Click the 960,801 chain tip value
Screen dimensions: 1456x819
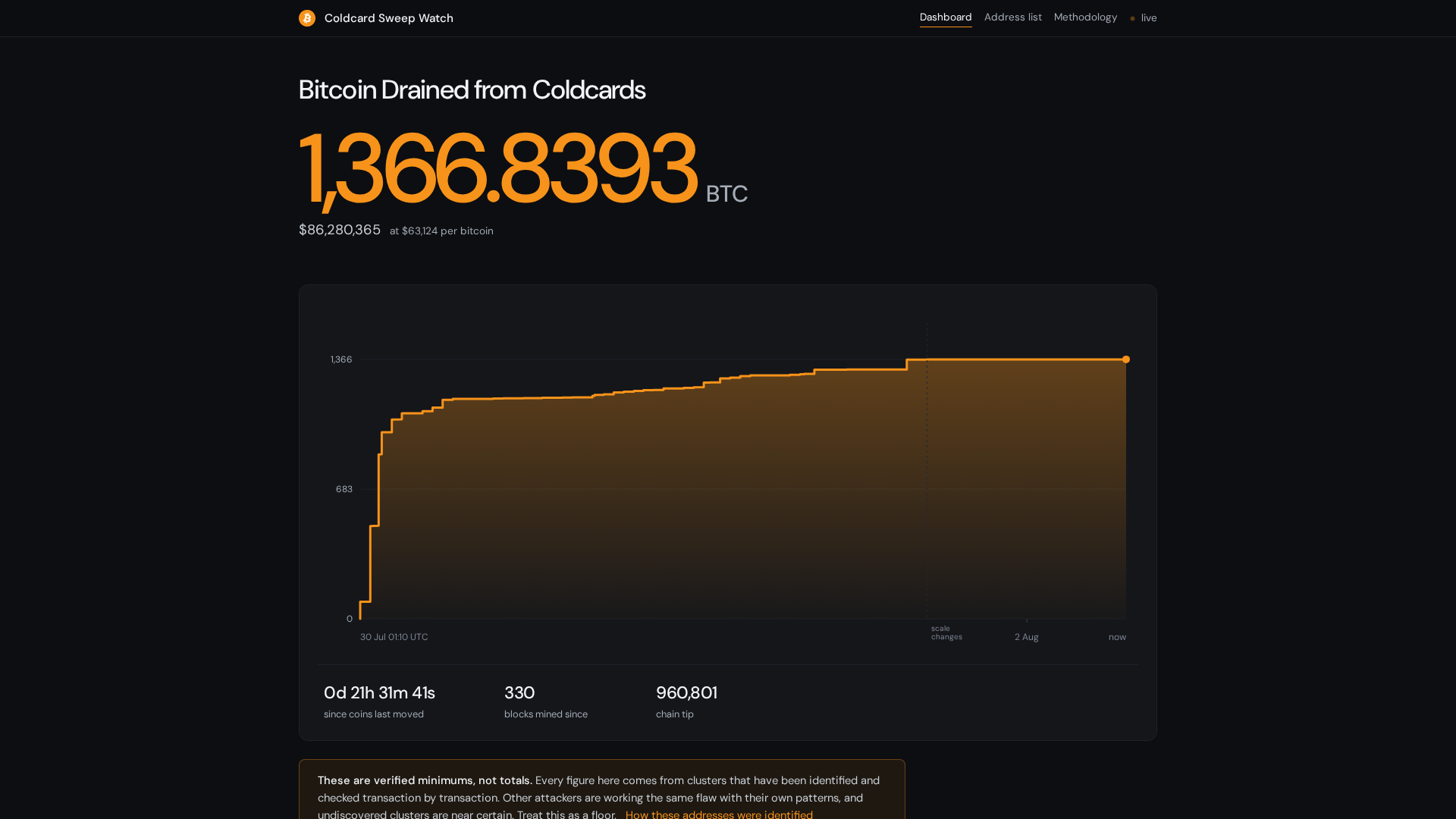tap(686, 693)
